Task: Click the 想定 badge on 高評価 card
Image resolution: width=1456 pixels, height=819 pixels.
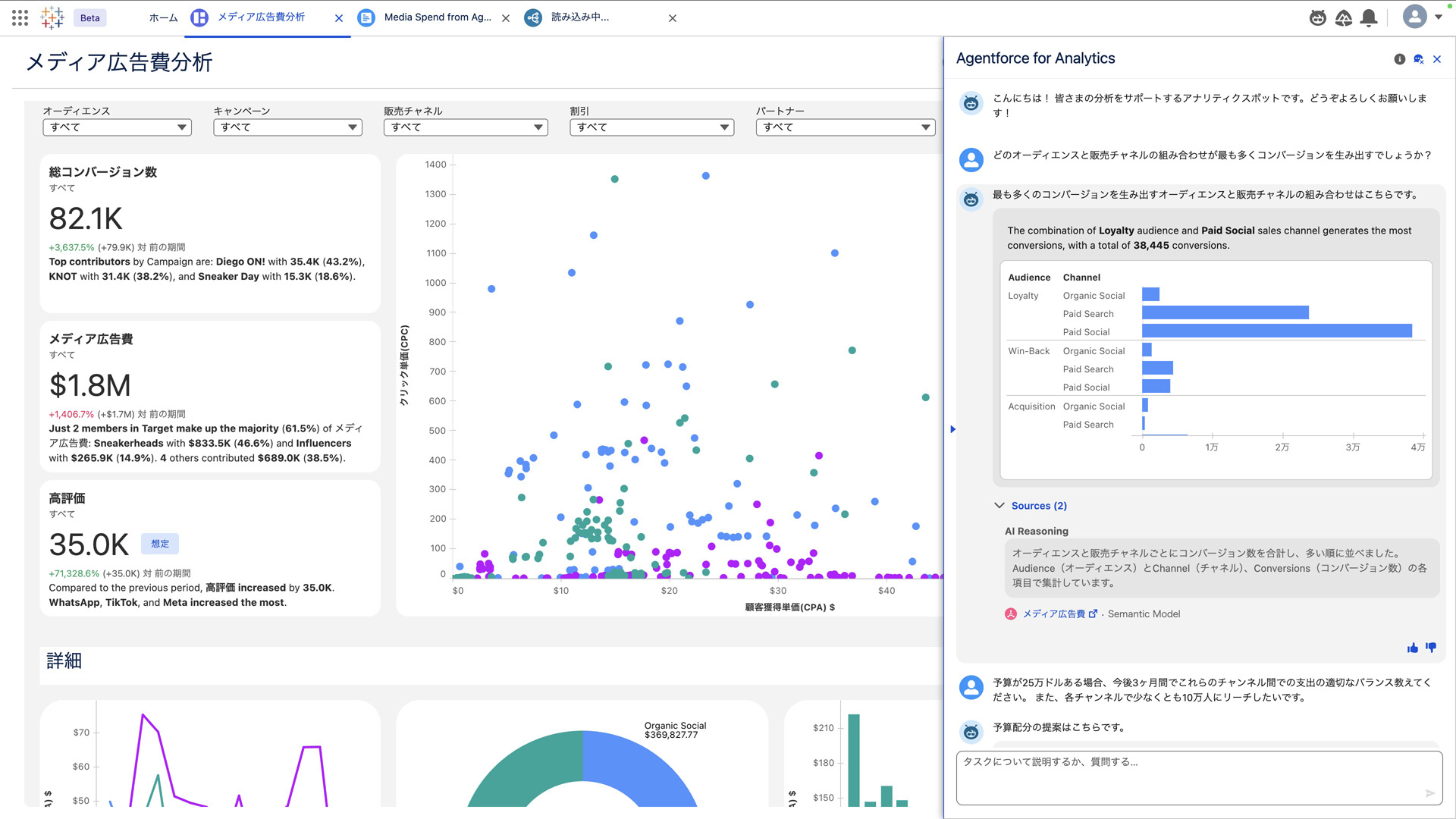Action: point(160,544)
